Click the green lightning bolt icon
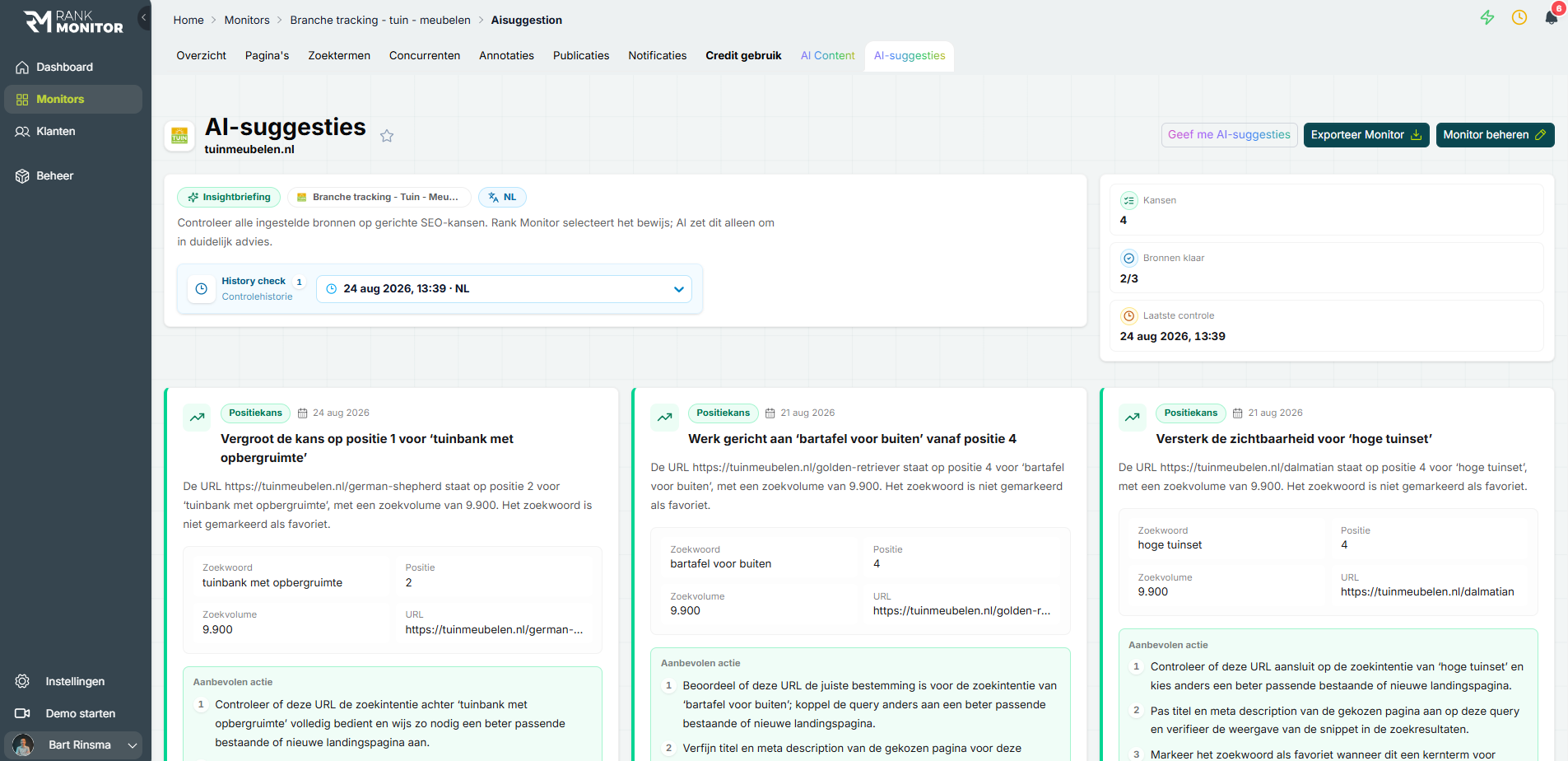1568x761 pixels. [1487, 17]
